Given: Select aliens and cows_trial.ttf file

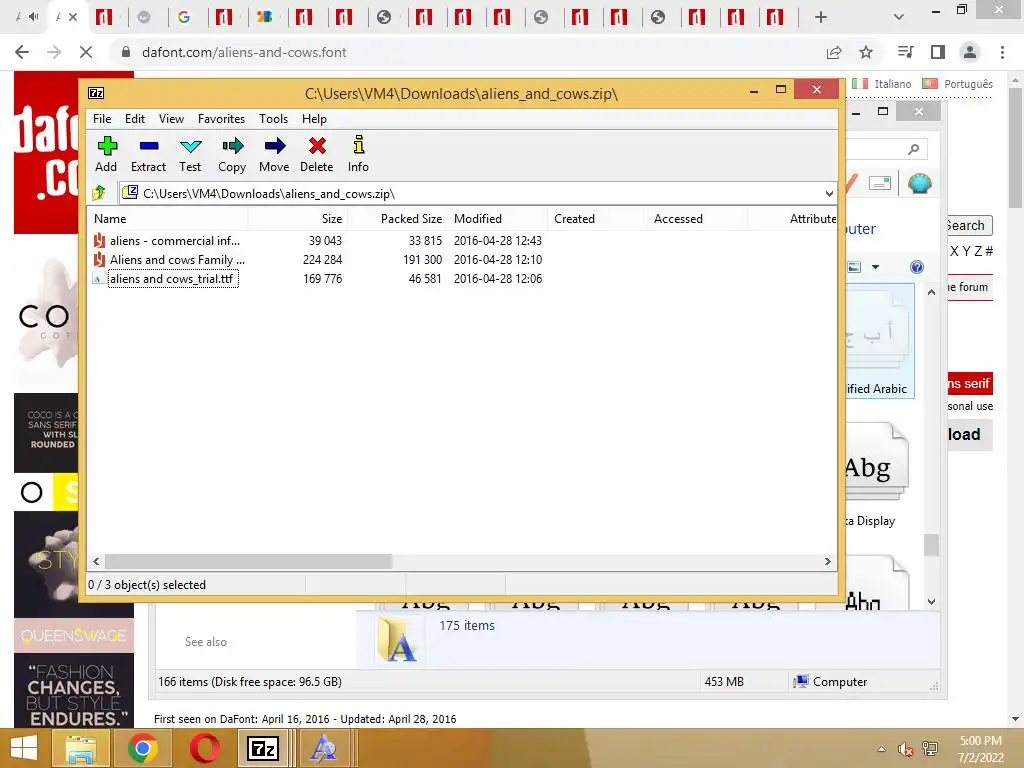Looking at the screenshot, I should point(165,279).
